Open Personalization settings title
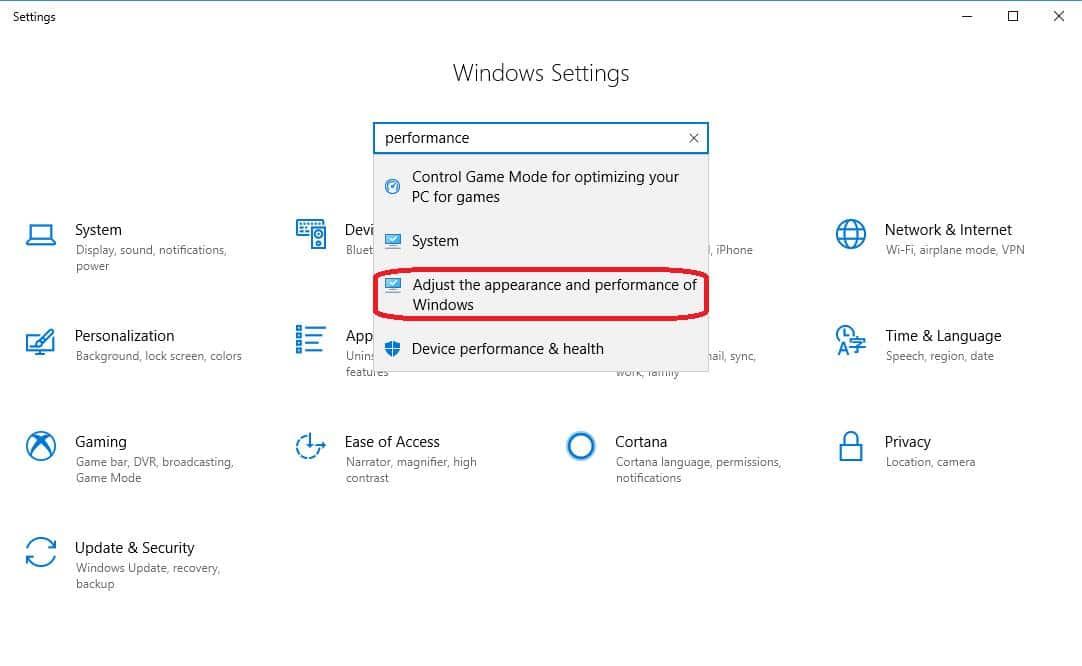This screenshot has height=666, width=1082. [124, 336]
